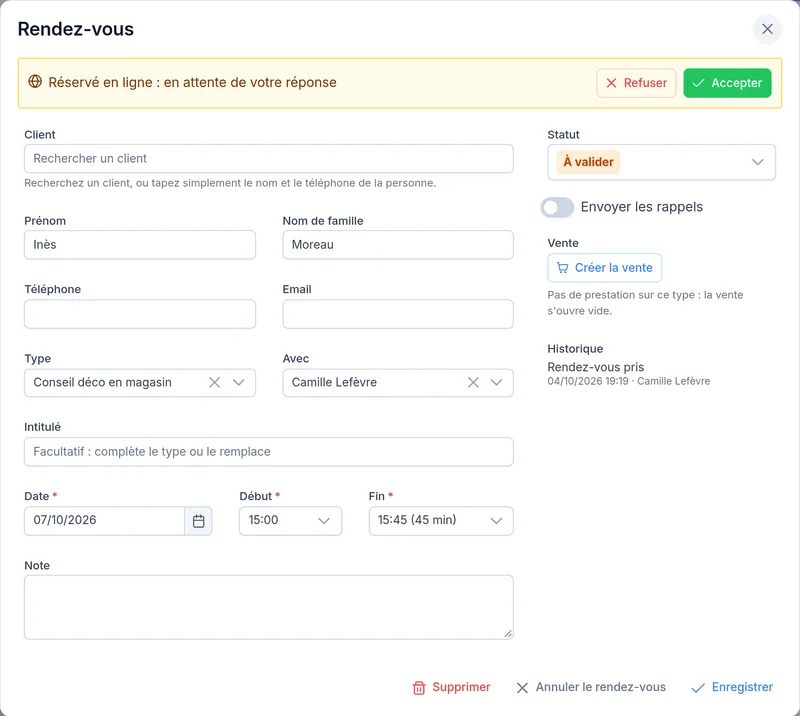This screenshot has width=800, height=716.
Task: Accept the online booking request
Action: [x=727, y=83]
